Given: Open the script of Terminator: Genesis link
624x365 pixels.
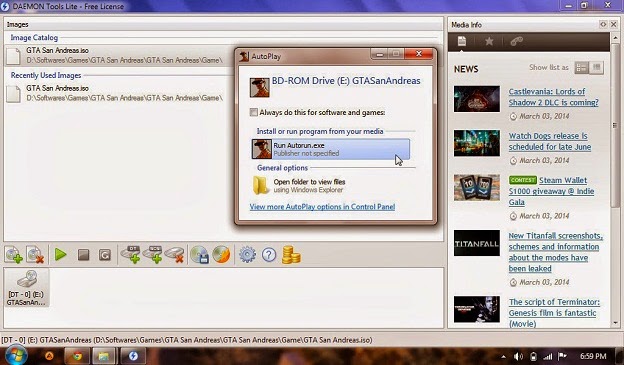Looking at the screenshot, I should [554, 313].
